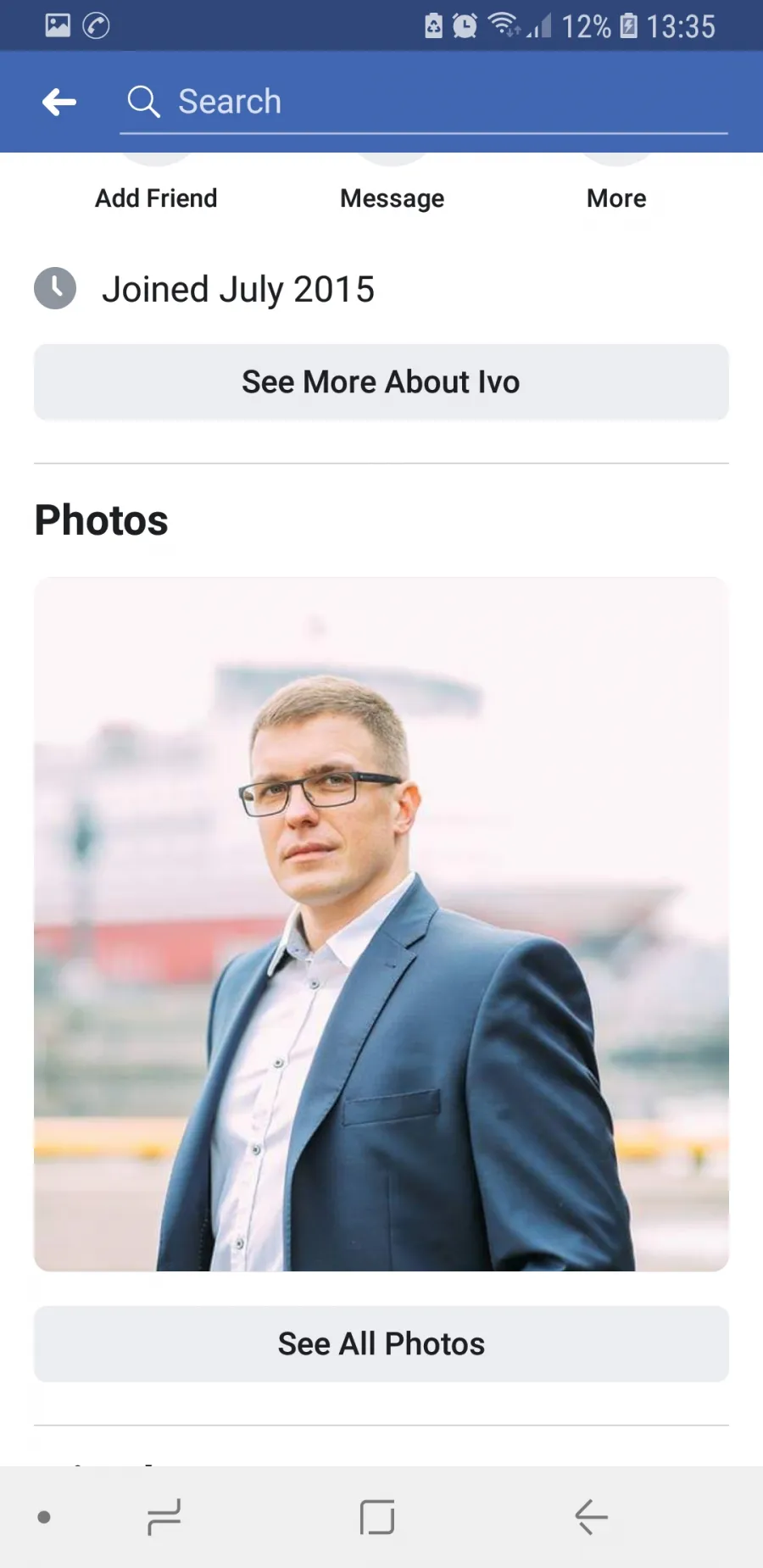Tap the small dot in navigation bar
The width and height of the screenshot is (763, 1568).
[44, 1517]
